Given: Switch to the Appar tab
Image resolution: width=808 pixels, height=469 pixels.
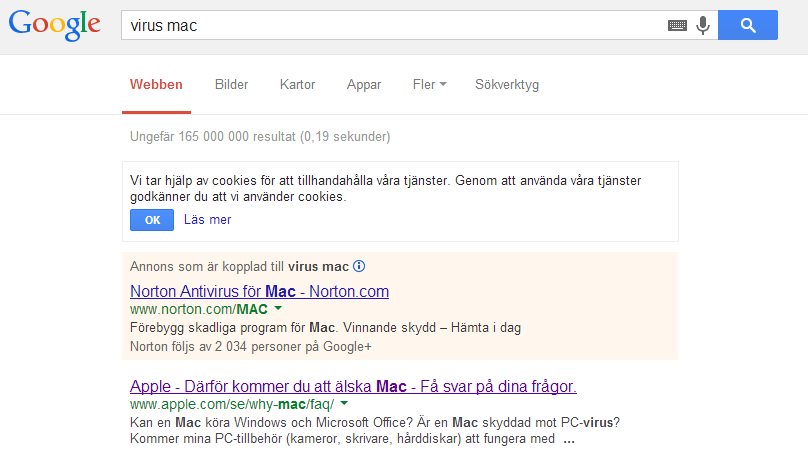Looking at the screenshot, I should 364,85.
